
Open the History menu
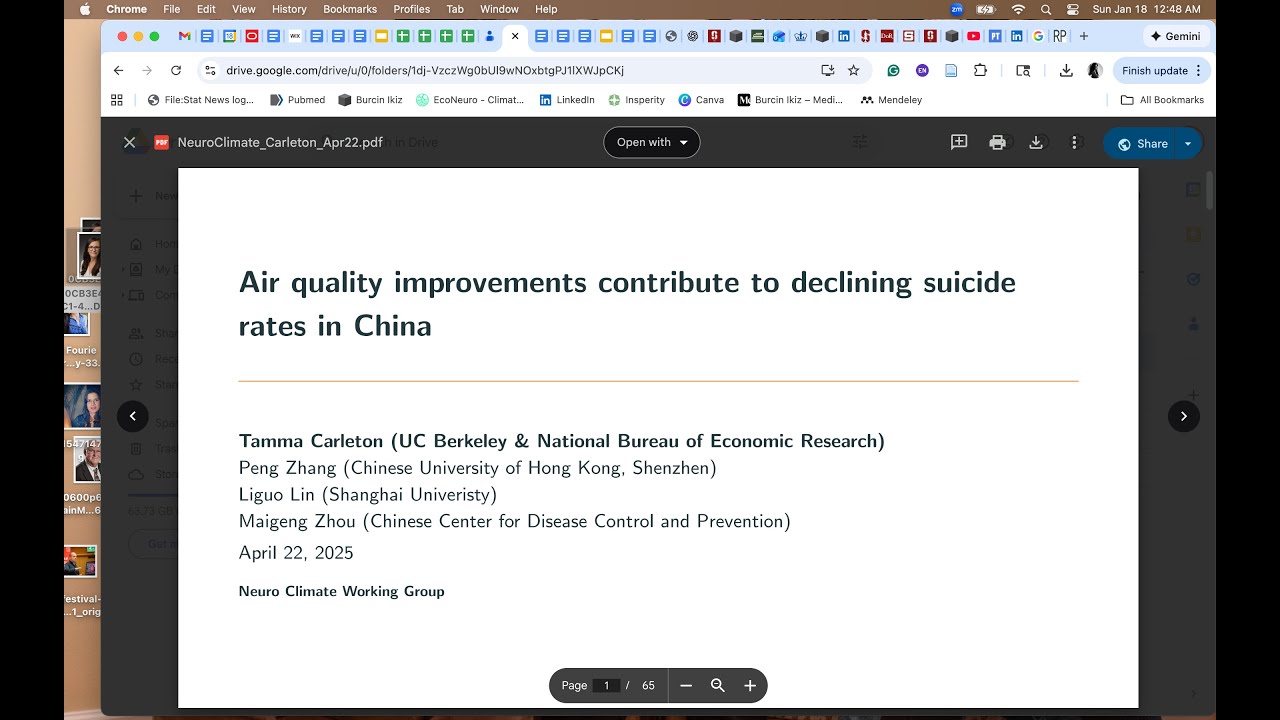[289, 9]
